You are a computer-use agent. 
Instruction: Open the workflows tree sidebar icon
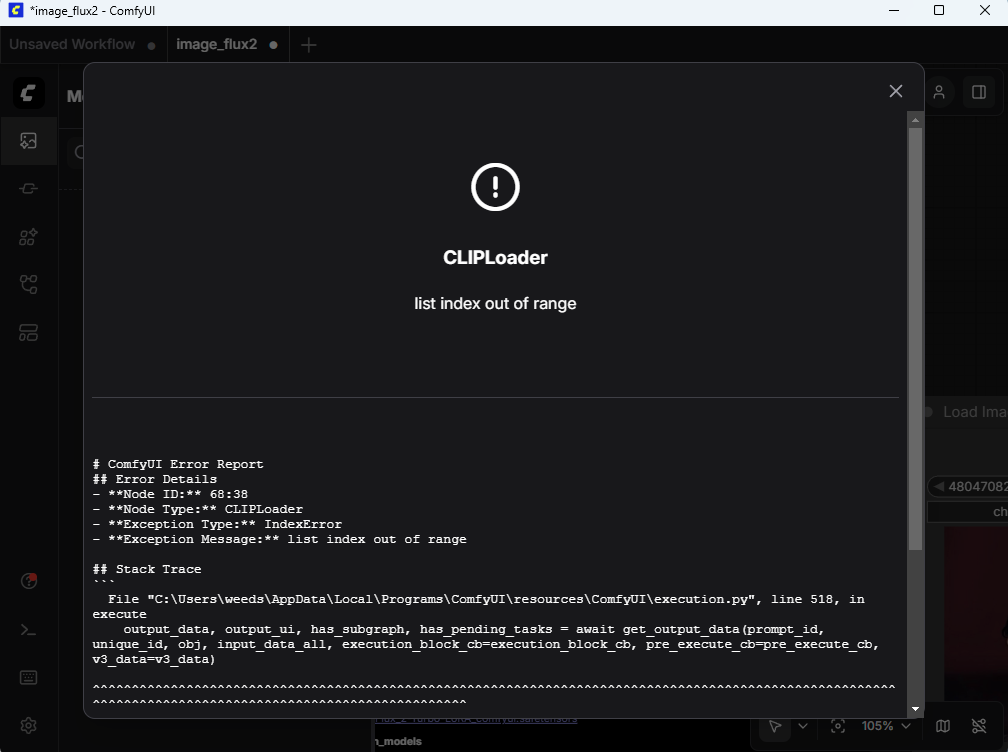[28, 285]
